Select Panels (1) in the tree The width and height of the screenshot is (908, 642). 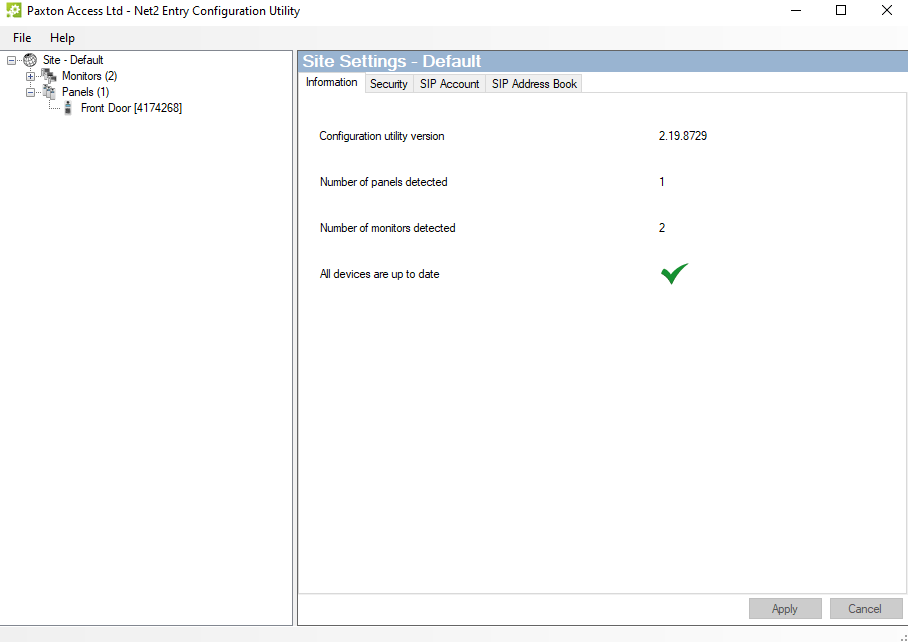(x=86, y=92)
